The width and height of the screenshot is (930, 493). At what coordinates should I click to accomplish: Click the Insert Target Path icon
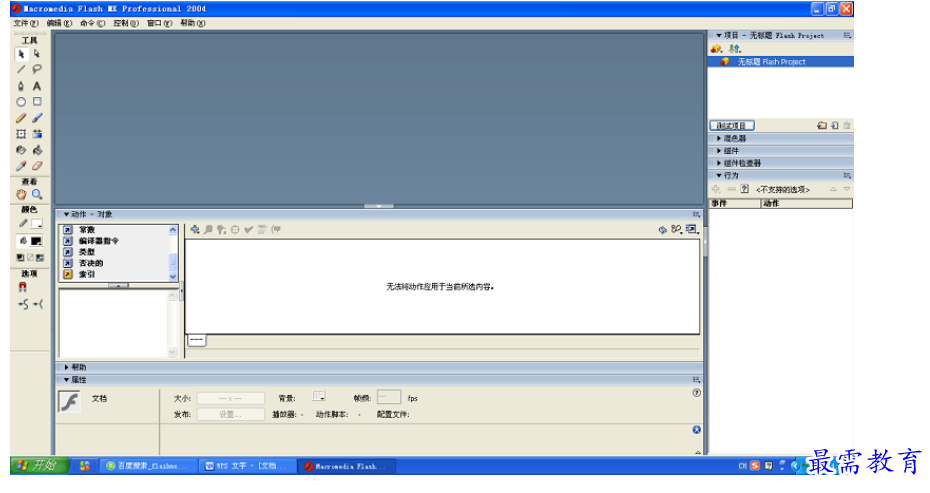[235, 230]
